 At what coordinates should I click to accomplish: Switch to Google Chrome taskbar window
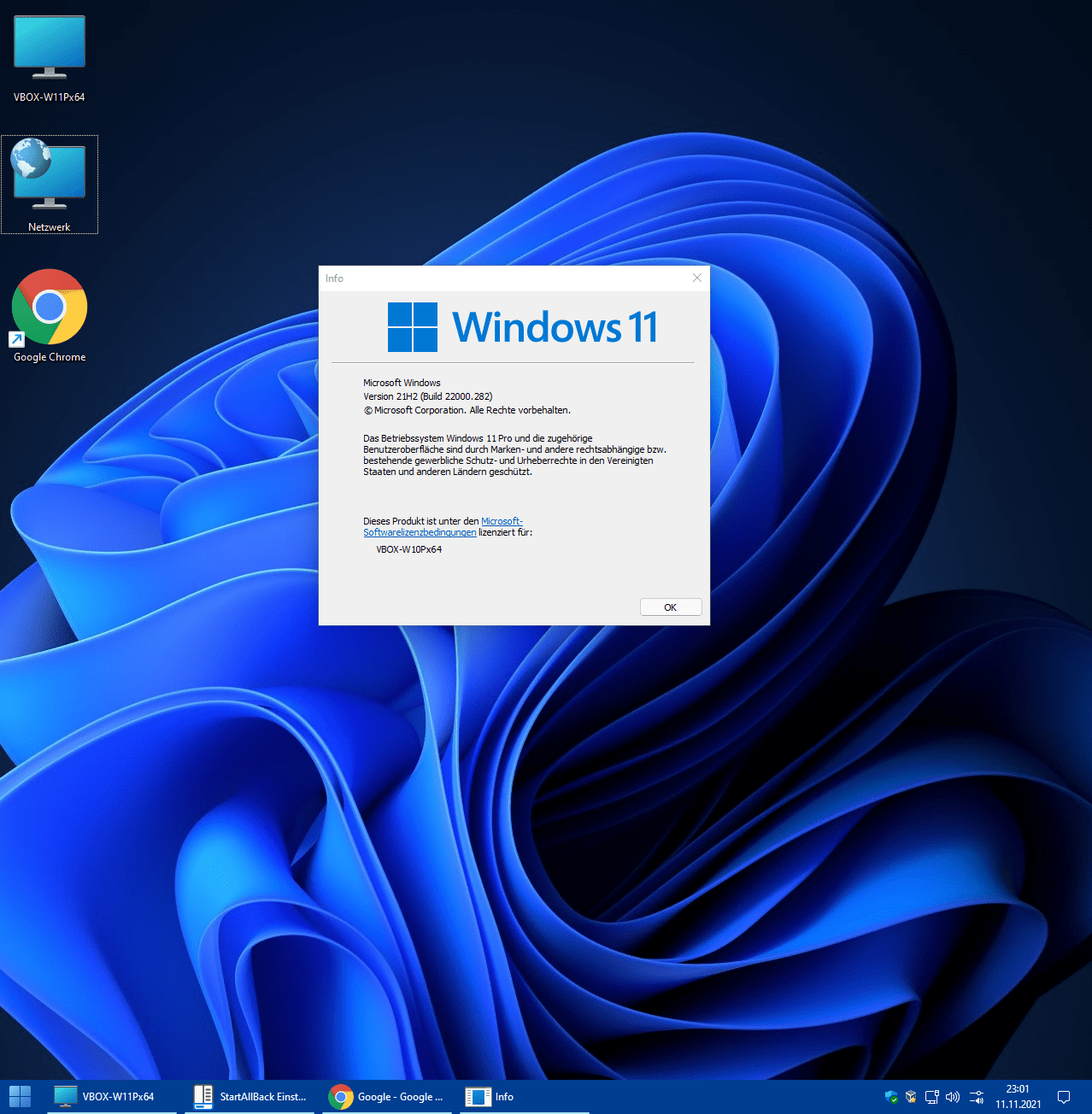388,1097
